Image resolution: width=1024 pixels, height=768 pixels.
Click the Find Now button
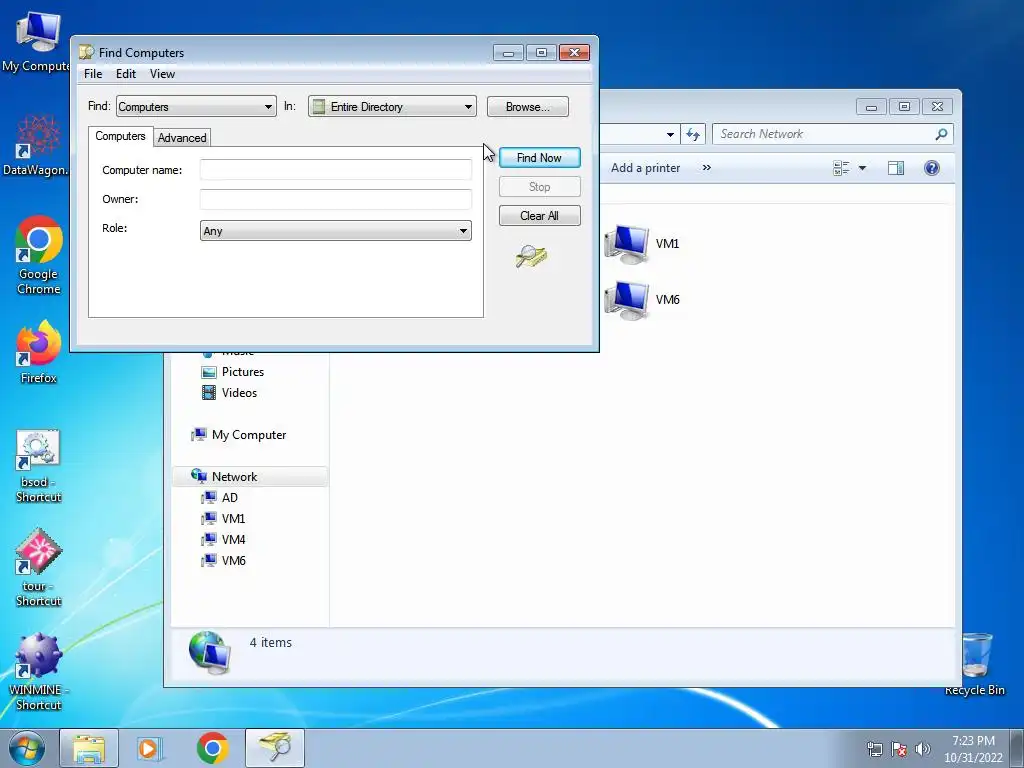pos(539,158)
